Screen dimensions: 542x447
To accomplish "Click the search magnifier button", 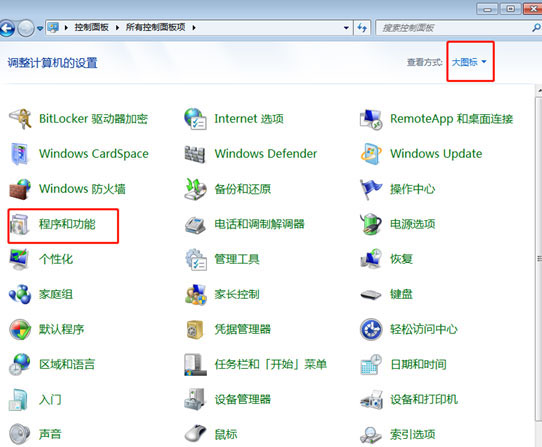I will pos(536,28).
